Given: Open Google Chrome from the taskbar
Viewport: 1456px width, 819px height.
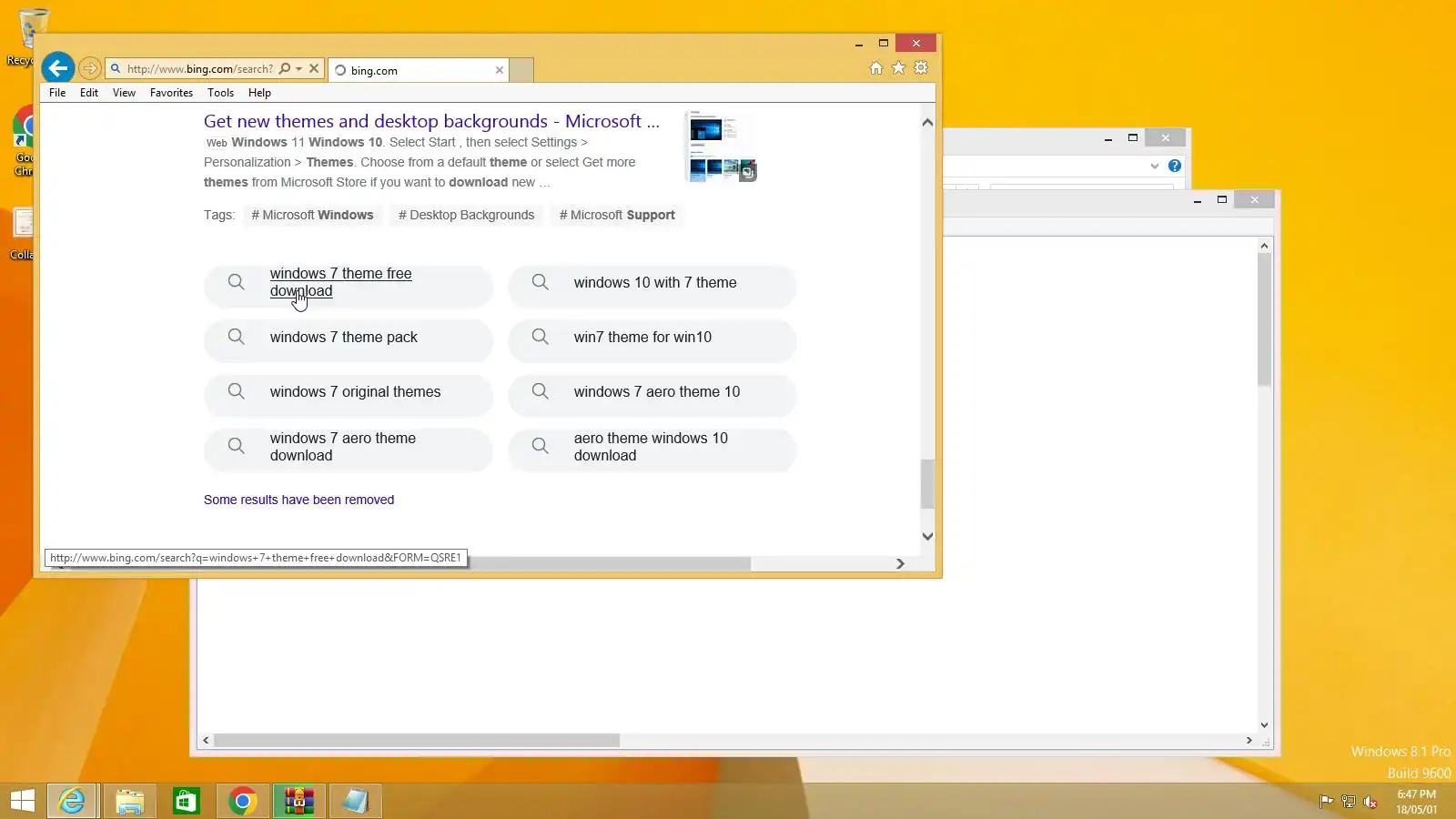Looking at the screenshot, I should [x=242, y=801].
